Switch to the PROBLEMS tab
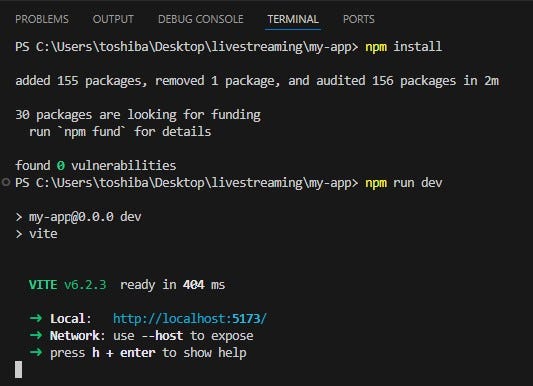Image resolution: width=533 pixels, height=386 pixels. point(42,19)
